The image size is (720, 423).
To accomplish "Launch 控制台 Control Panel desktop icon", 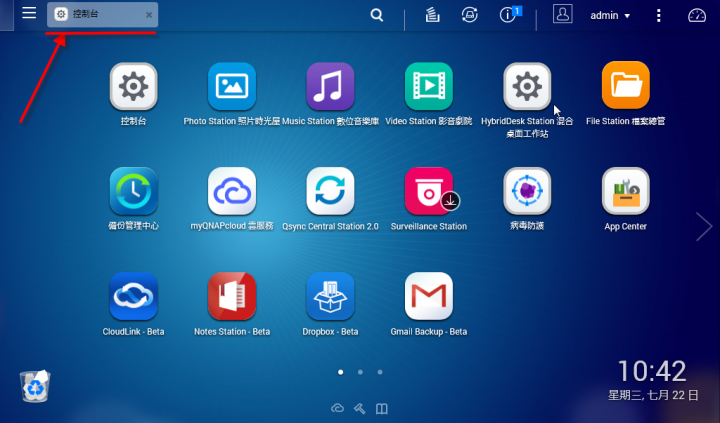I will [134, 86].
